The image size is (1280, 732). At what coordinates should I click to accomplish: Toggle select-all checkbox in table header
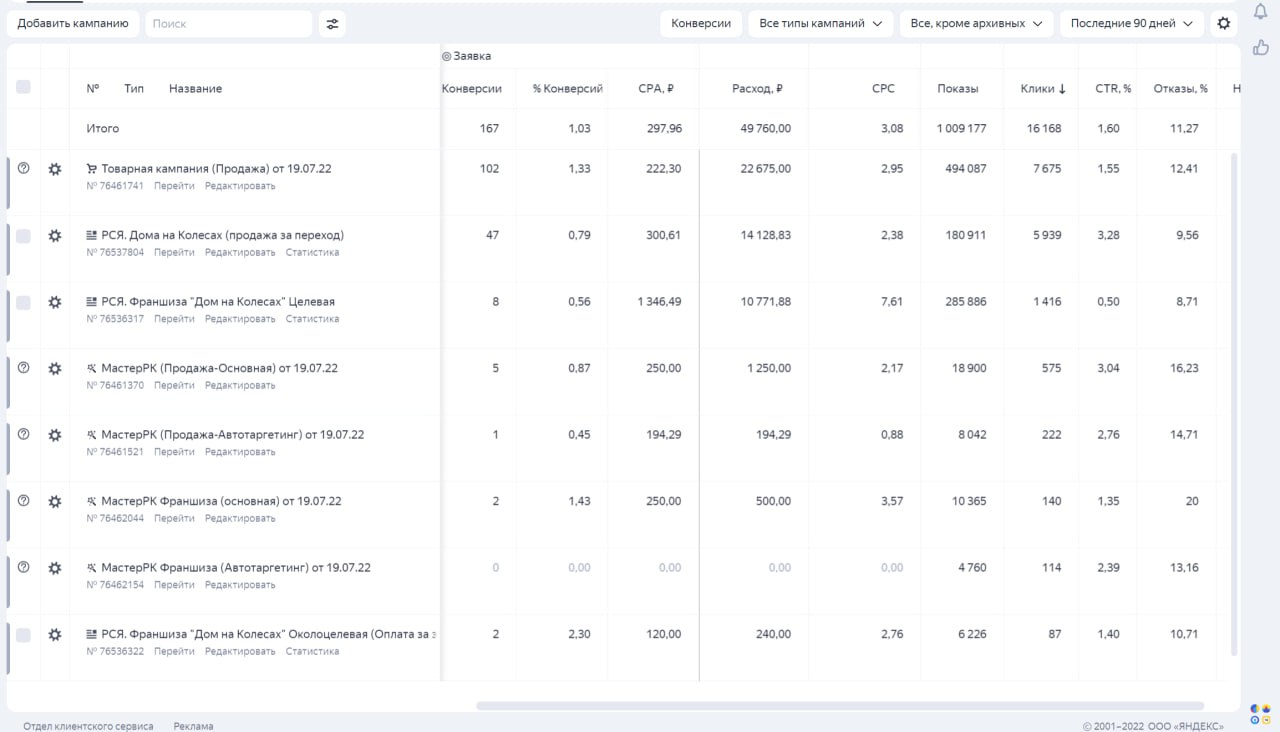coord(23,87)
